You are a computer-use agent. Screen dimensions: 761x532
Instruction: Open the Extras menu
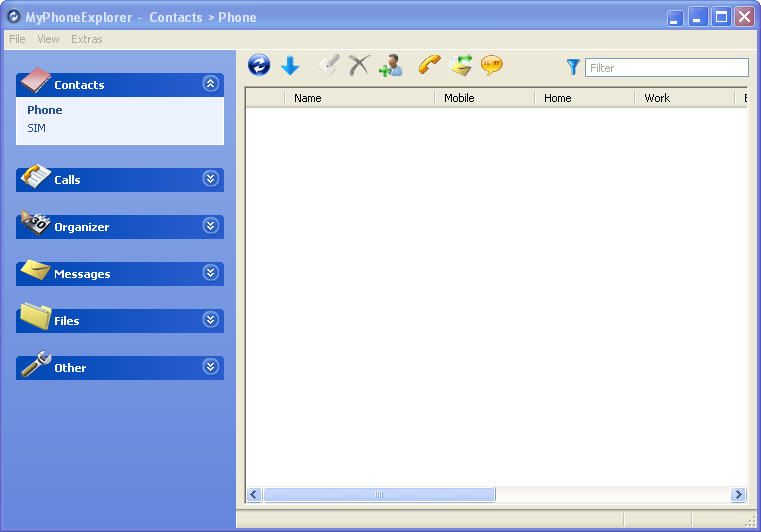pos(87,39)
